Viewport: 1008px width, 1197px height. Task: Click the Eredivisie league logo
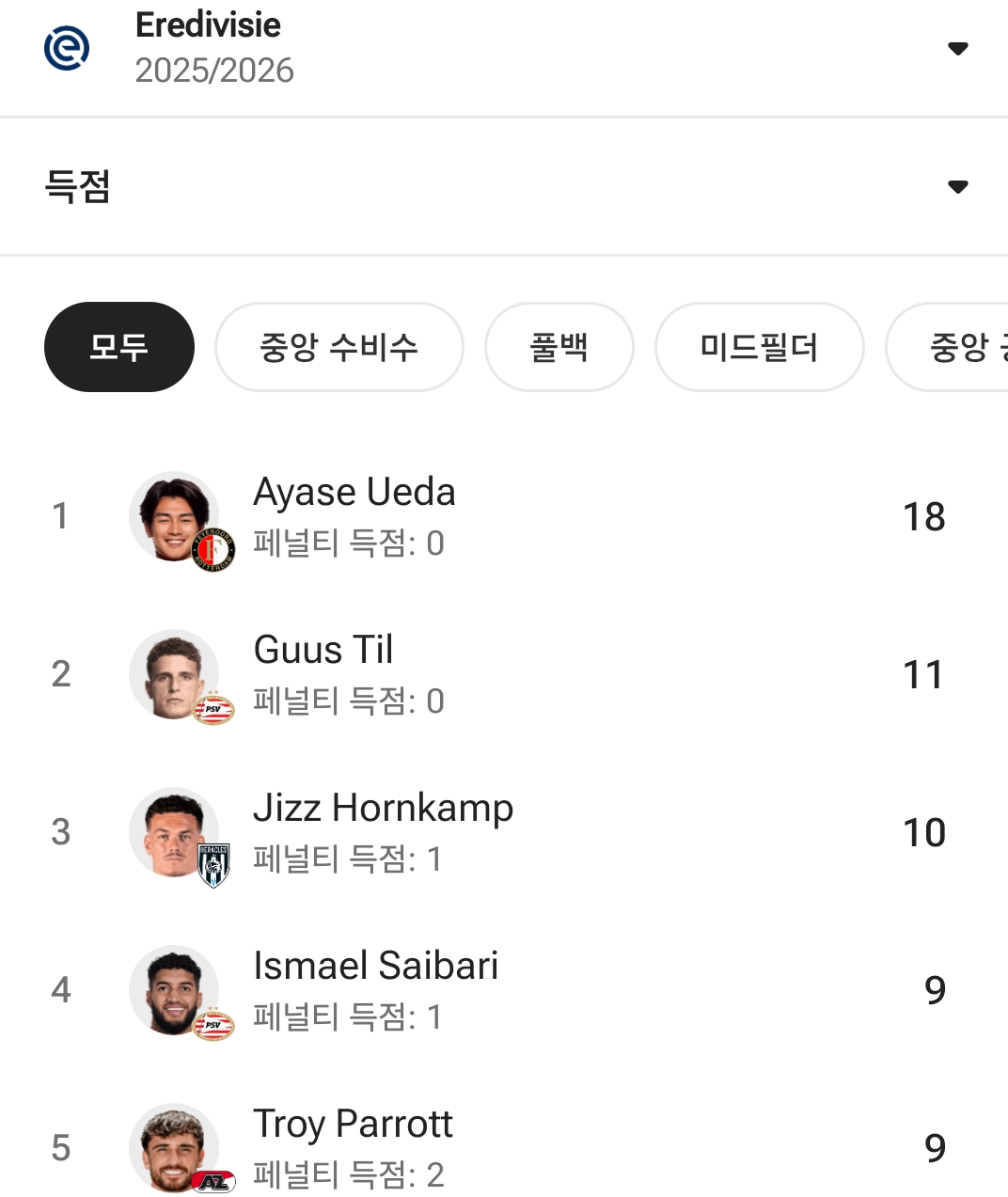pyautogui.click(x=67, y=48)
